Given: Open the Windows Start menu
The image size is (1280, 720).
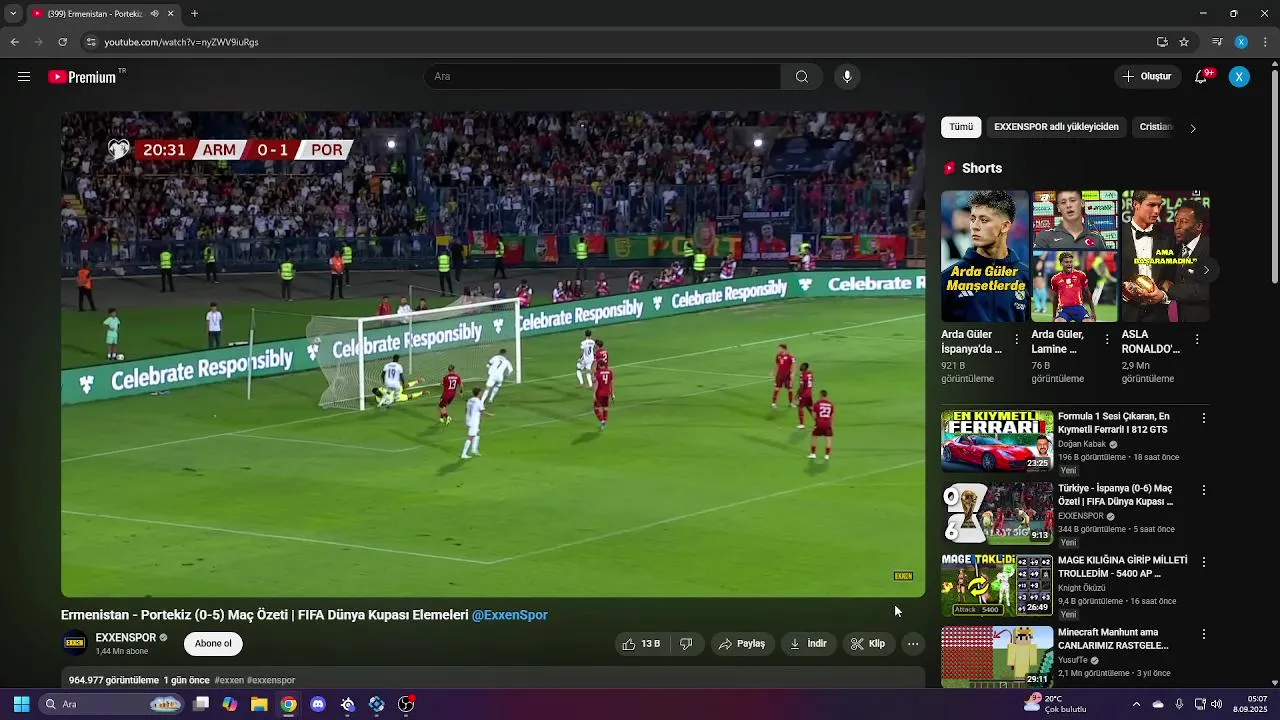Looking at the screenshot, I should pyautogui.click(x=20, y=704).
